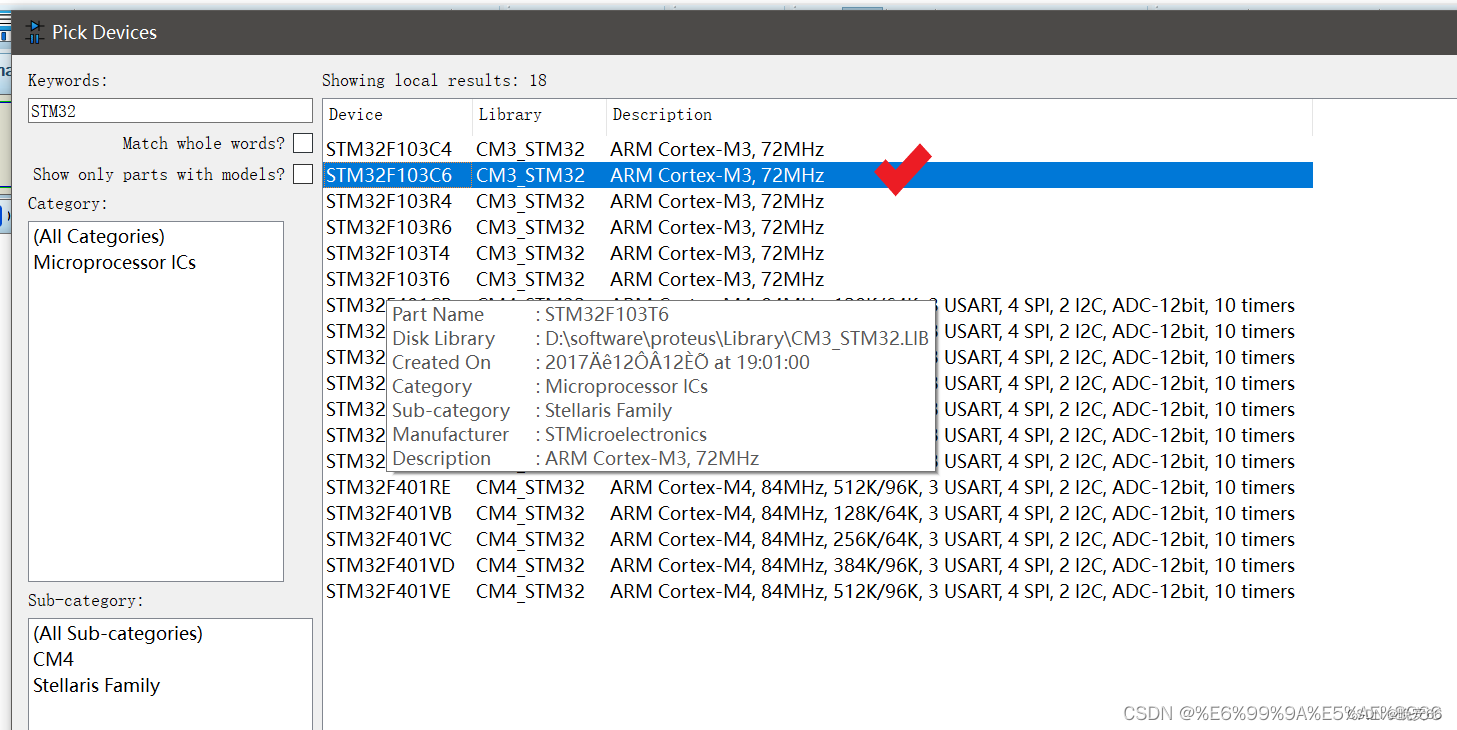Click CM4_STM32 library cell of STM32F401RE
1457x730 pixels.
click(x=531, y=488)
